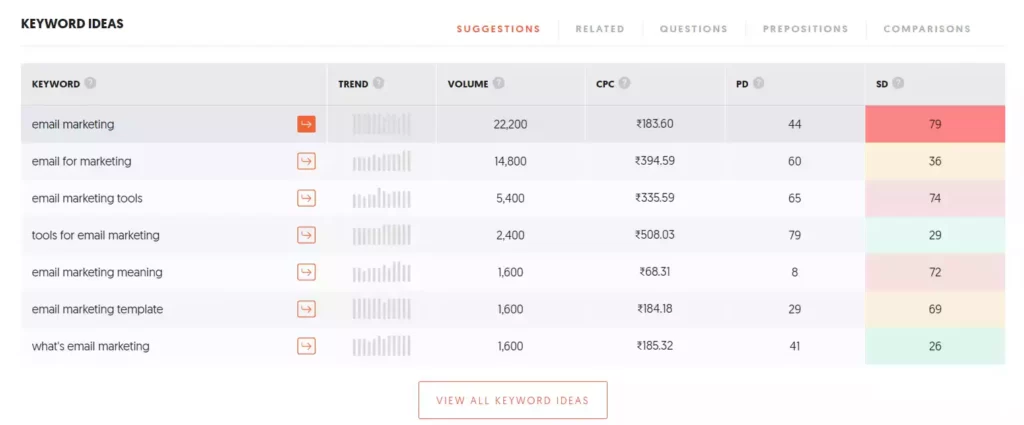
Task: Open arrow icon for 'email marketing tools'
Action: (x=306, y=198)
